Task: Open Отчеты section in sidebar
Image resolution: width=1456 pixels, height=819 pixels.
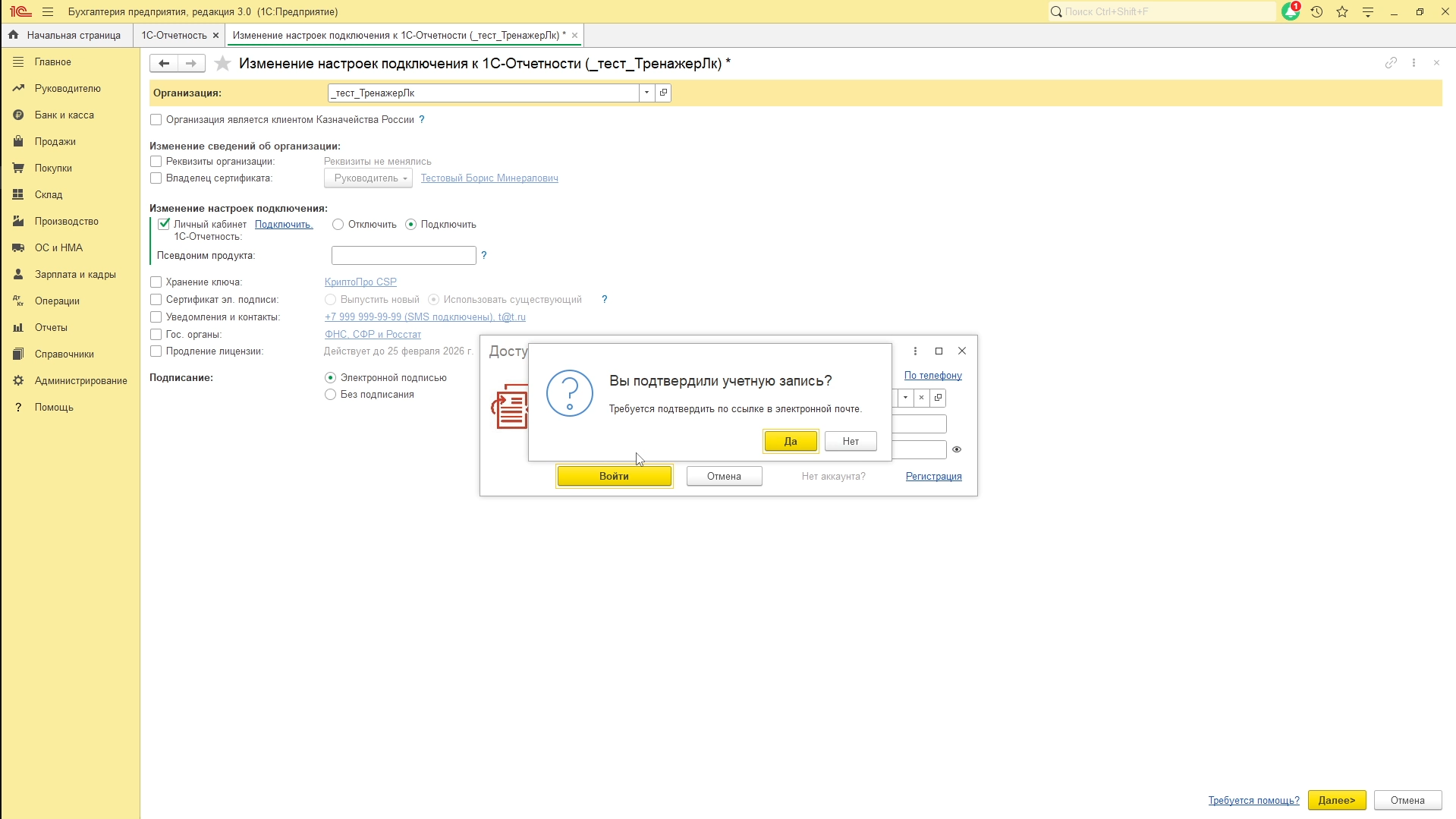Action: 71,327
